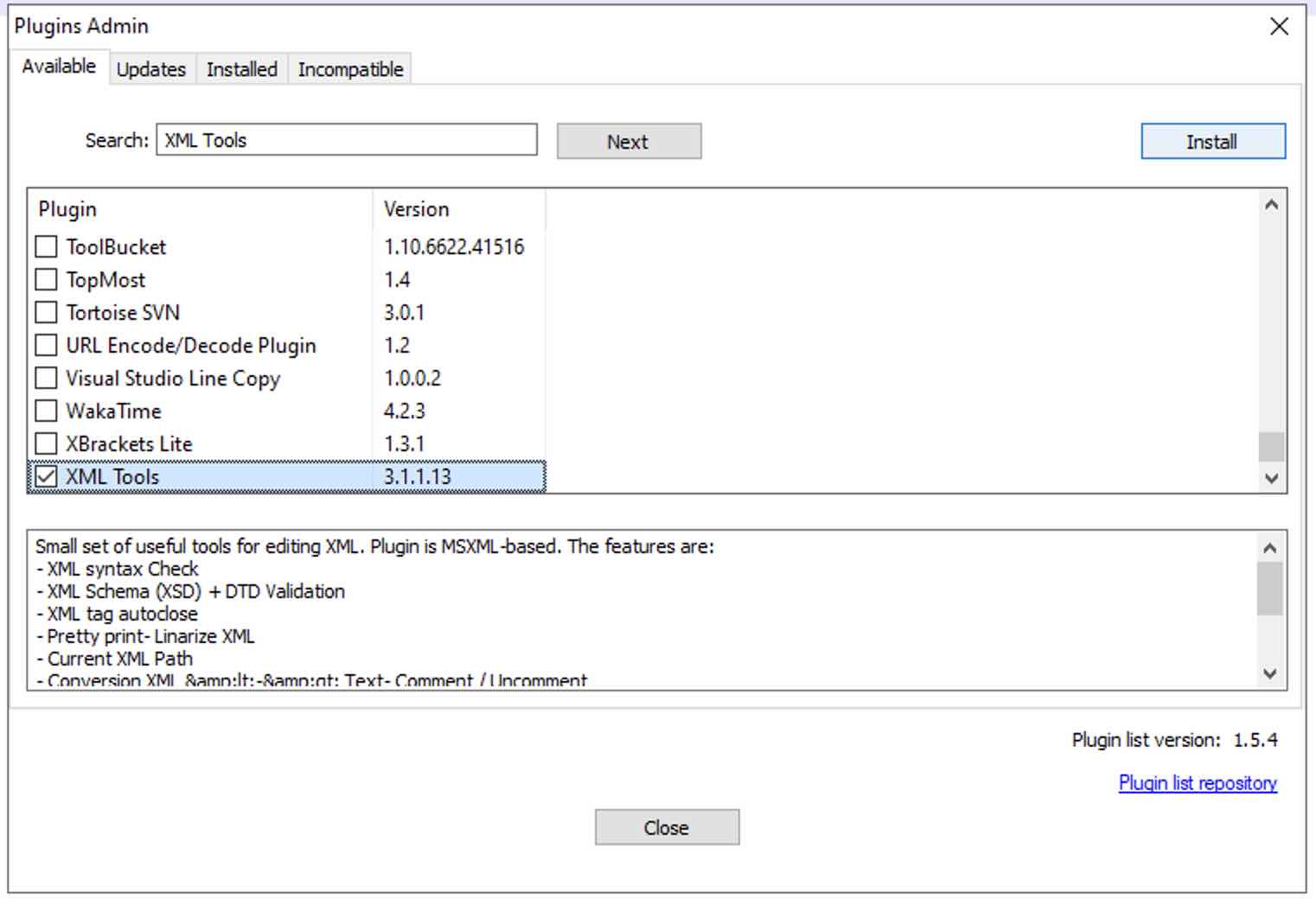The width and height of the screenshot is (1316, 899).
Task: Check the URL Encode/Decode Plugin
Action: [46, 345]
